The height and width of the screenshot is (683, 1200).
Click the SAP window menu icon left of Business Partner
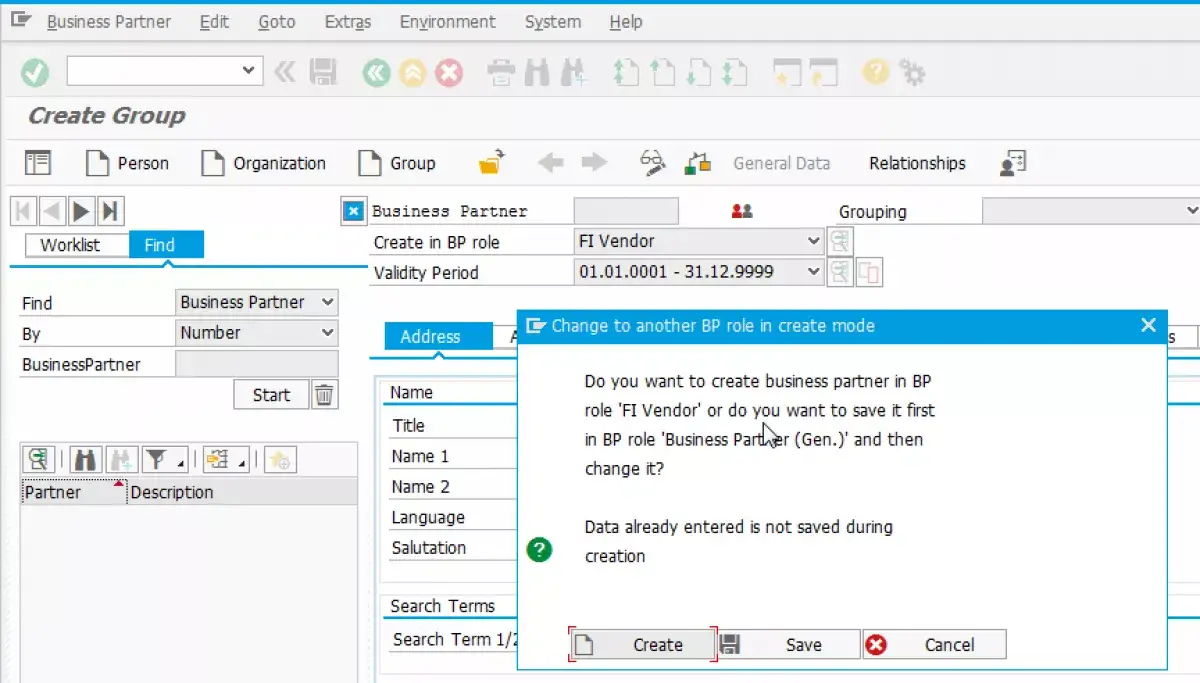[20, 20]
